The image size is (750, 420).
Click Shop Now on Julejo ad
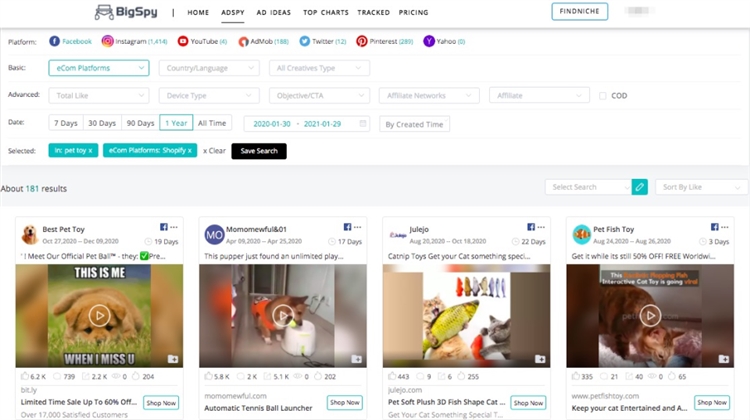coord(528,403)
